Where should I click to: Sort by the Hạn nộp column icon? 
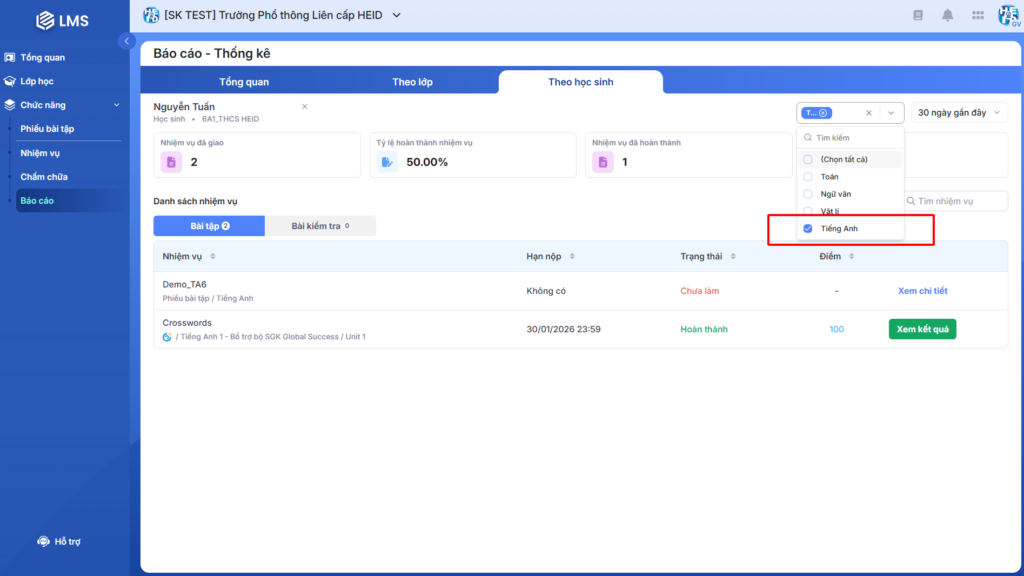coord(572,256)
